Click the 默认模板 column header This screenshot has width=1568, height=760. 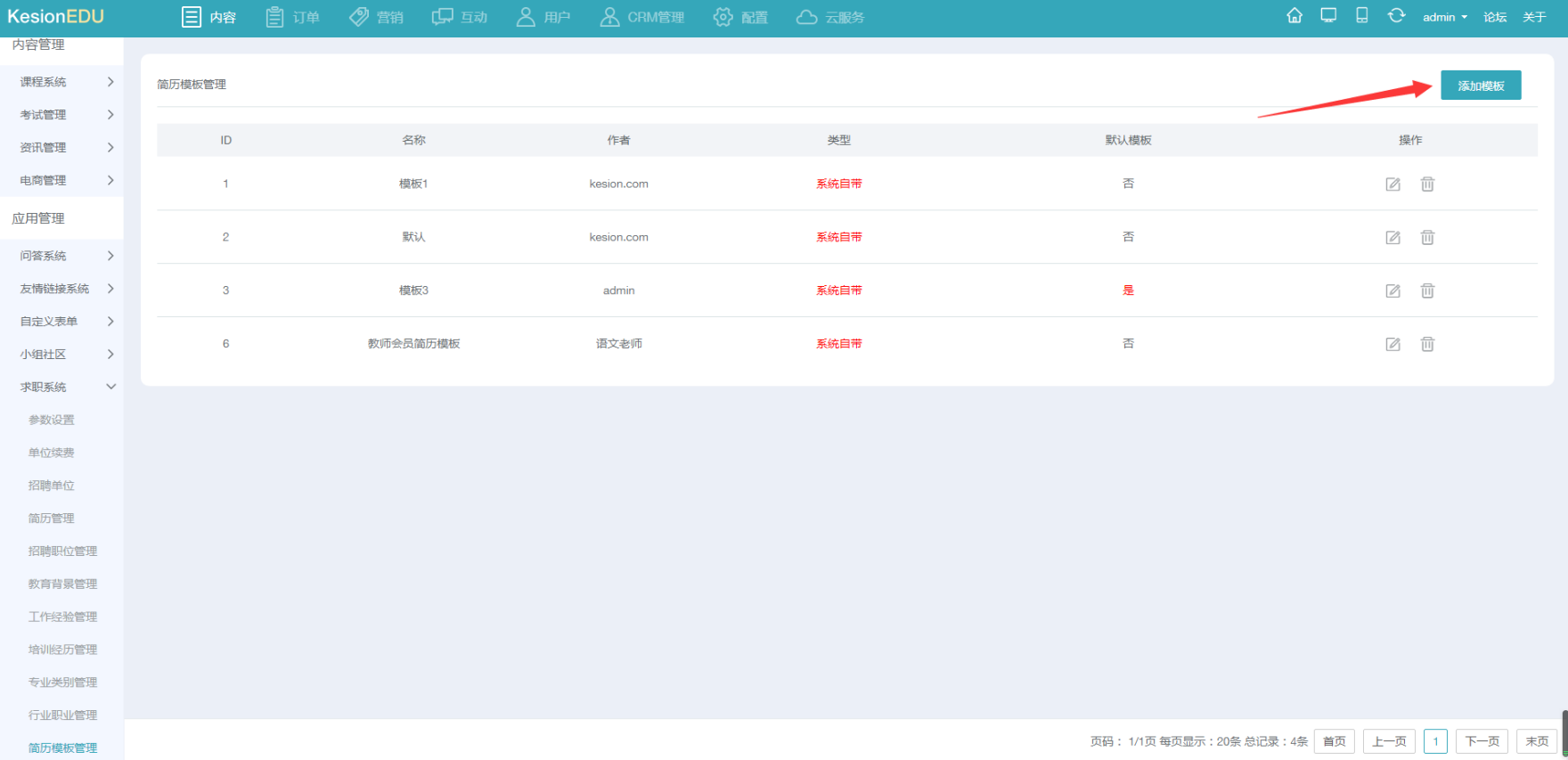click(x=1128, y=140)
